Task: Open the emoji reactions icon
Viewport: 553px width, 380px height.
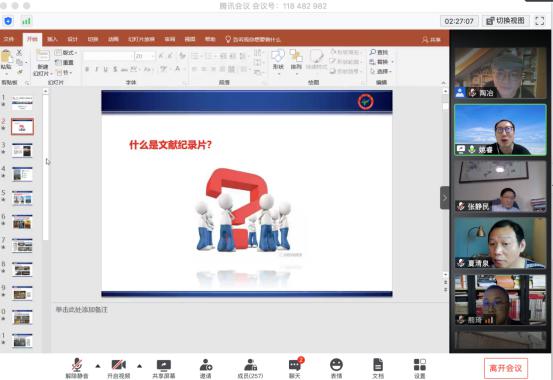Action: [336, 368]
